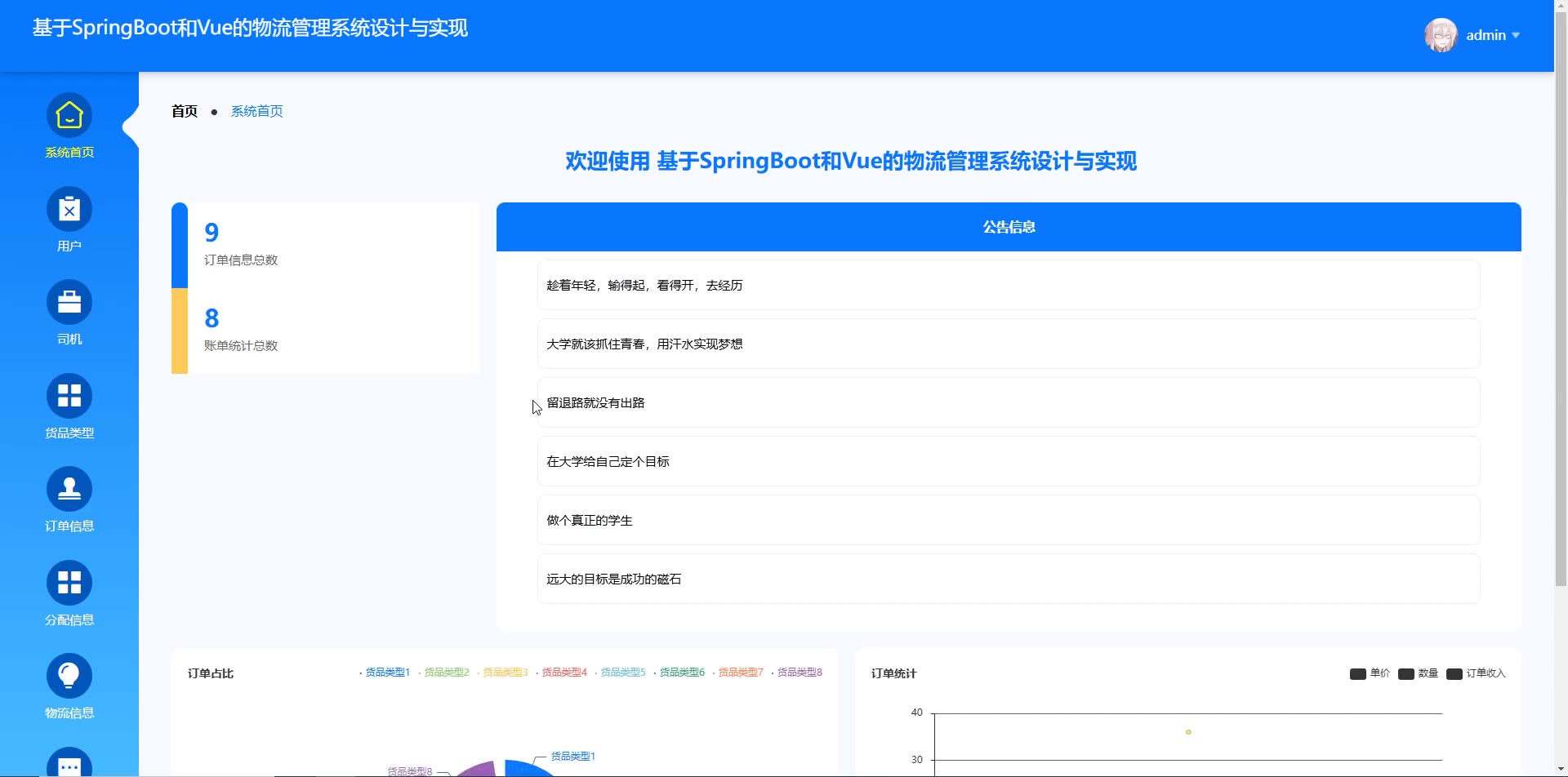
Task: Toggle 货品类型4 legend in 订单占比 chart
Action: click(563, 673)
